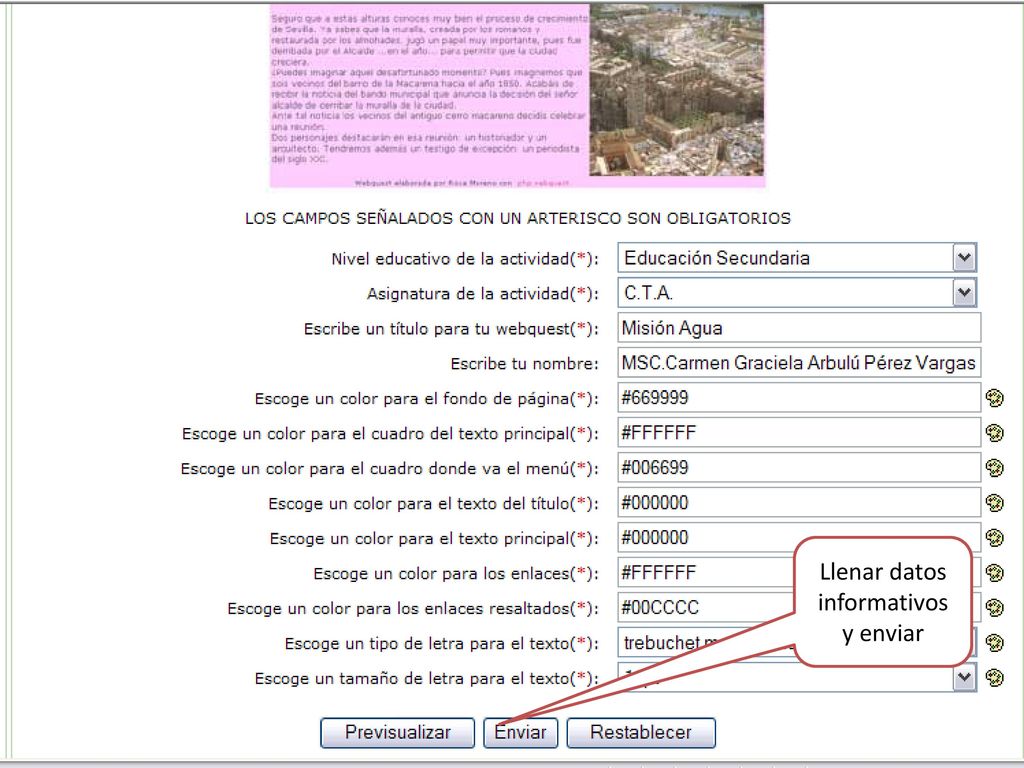Image resolution: width=1024 pixels, height=768 pixels.
Task: Click the #669999 page background color field
Action: 799,398
